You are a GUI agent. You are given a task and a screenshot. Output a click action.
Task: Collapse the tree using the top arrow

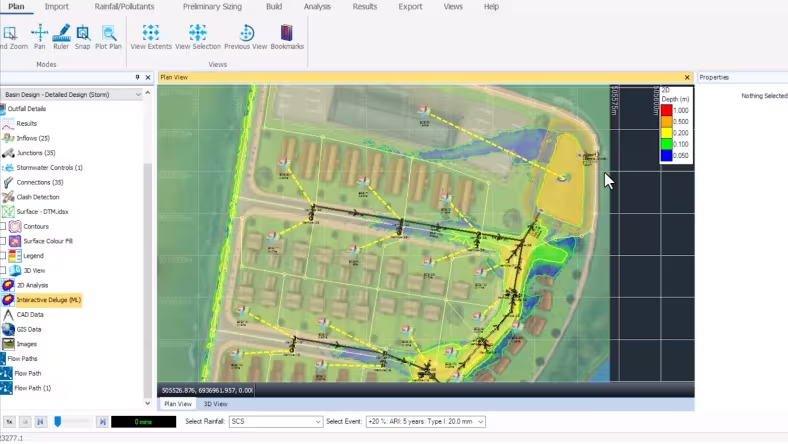147,94
